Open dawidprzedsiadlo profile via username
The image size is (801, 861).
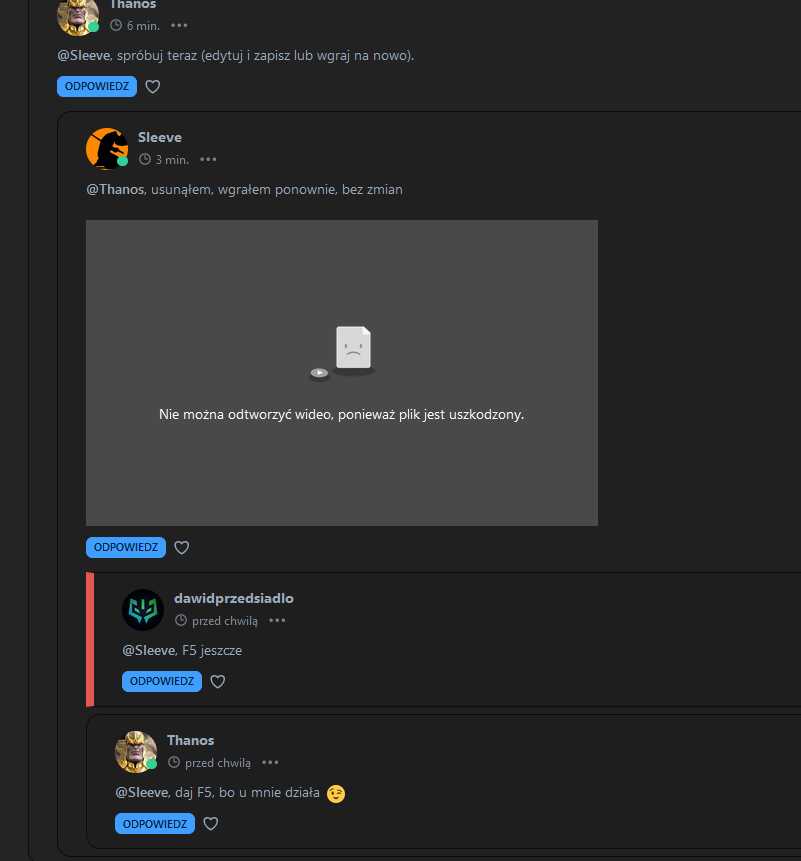click(234, 599)
